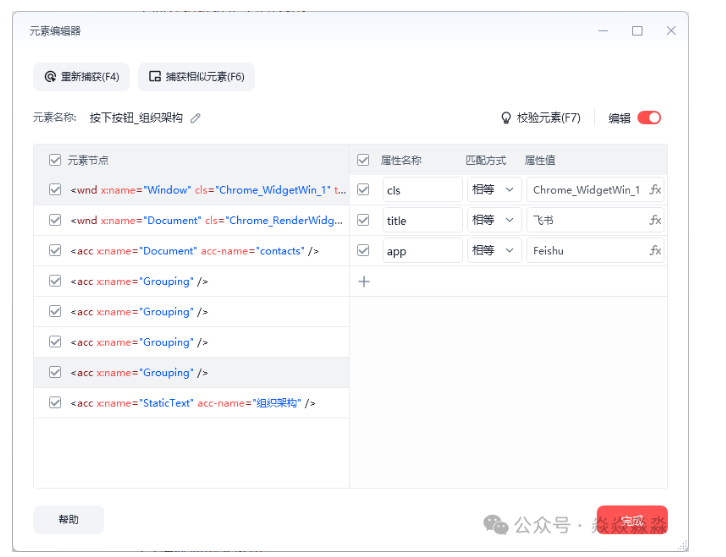Click the cls attribute name field

point(422,190)
